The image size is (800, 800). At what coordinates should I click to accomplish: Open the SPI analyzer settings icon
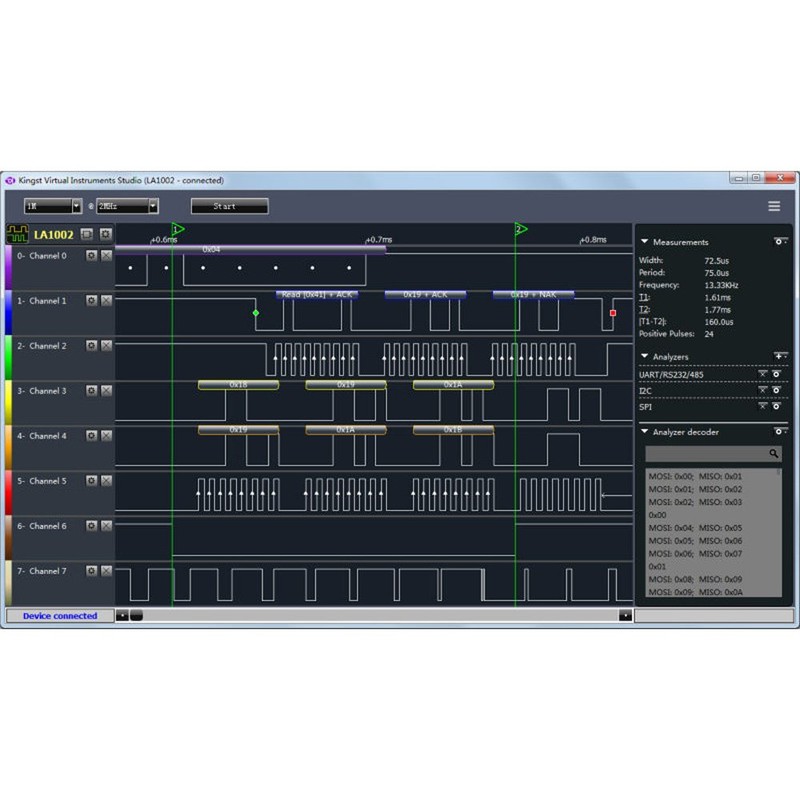[x=776, y=406]
